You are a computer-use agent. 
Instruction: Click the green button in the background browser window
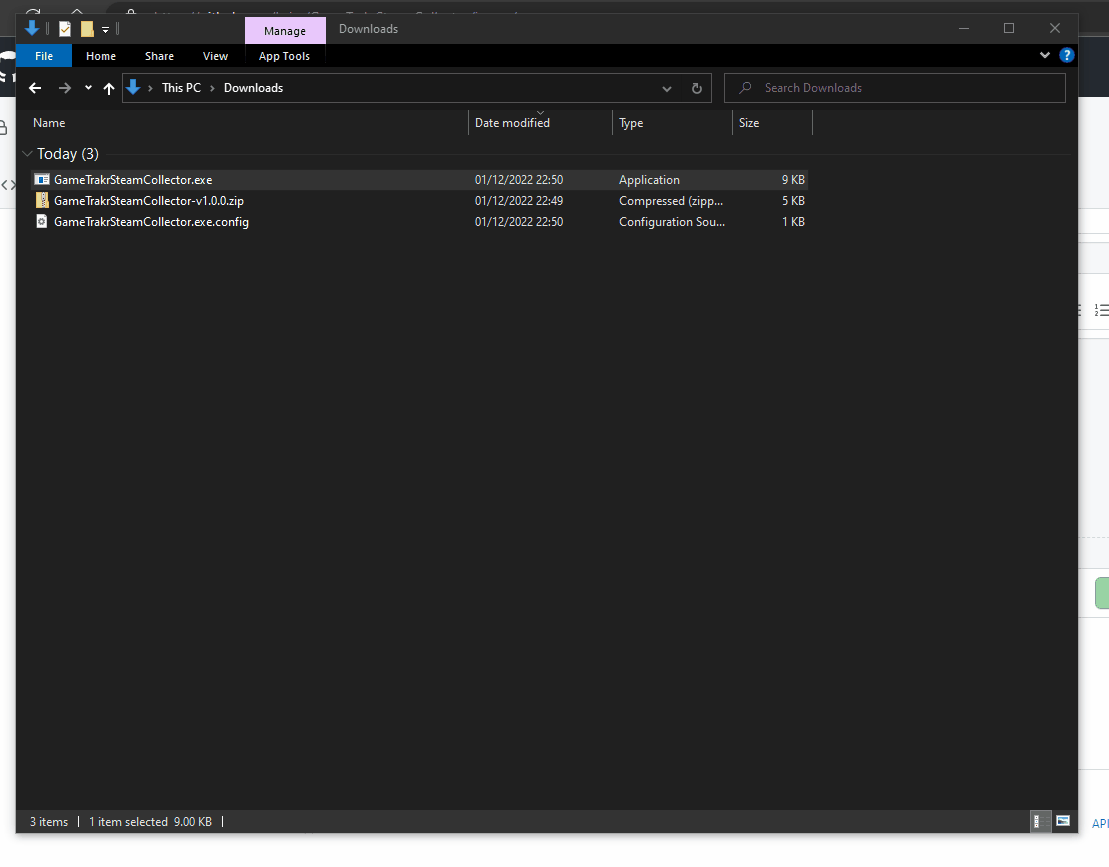coord(1101,593)
